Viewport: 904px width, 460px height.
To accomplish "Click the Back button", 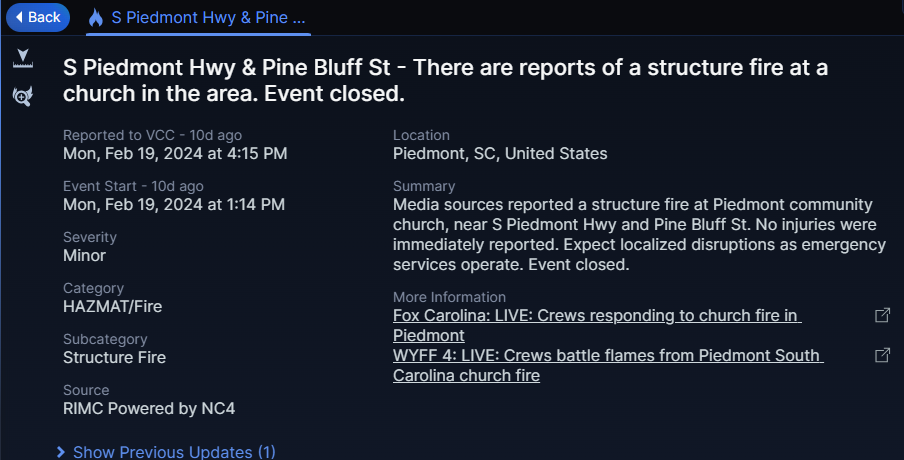I will (x=37, y=17).
